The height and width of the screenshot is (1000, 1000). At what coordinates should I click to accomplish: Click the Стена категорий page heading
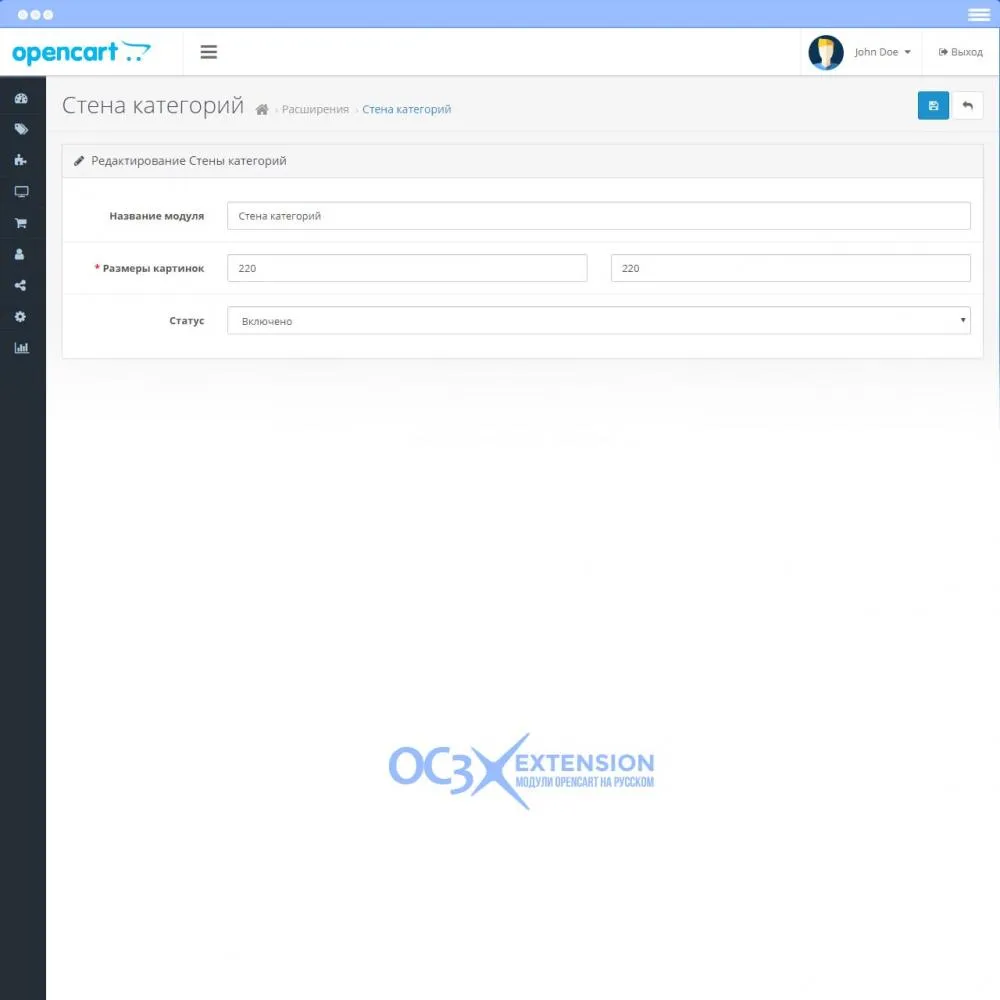[x=152, y=106]
